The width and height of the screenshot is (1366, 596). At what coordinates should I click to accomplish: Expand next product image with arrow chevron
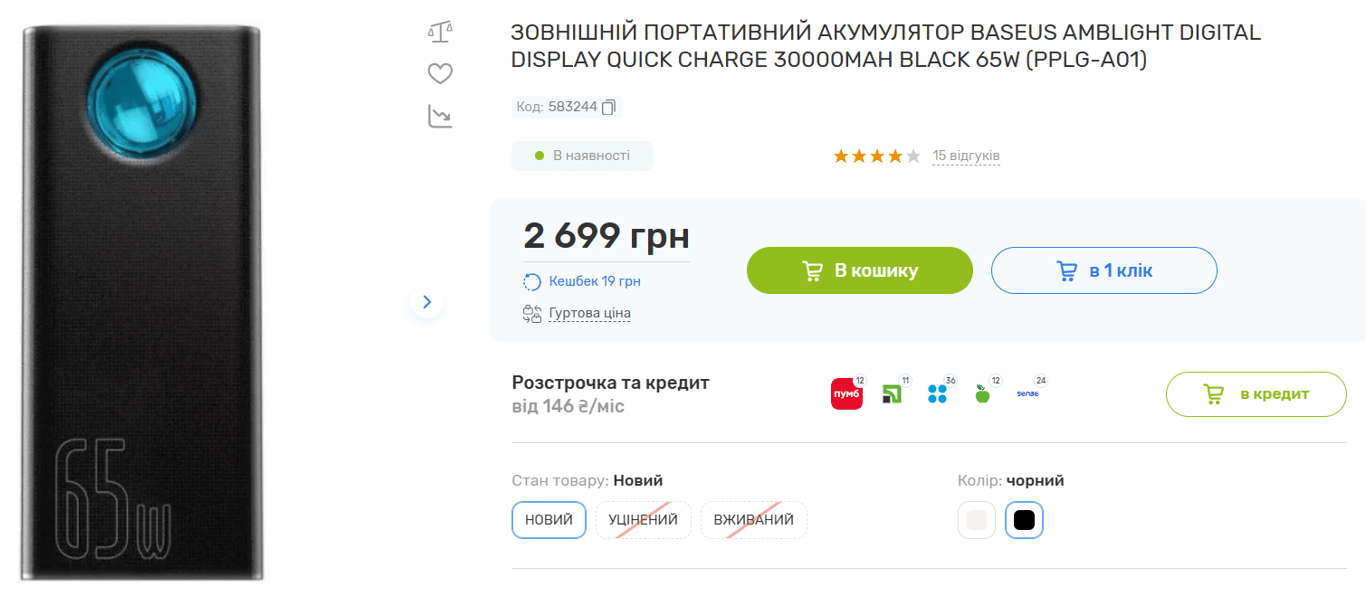(427, 301)
